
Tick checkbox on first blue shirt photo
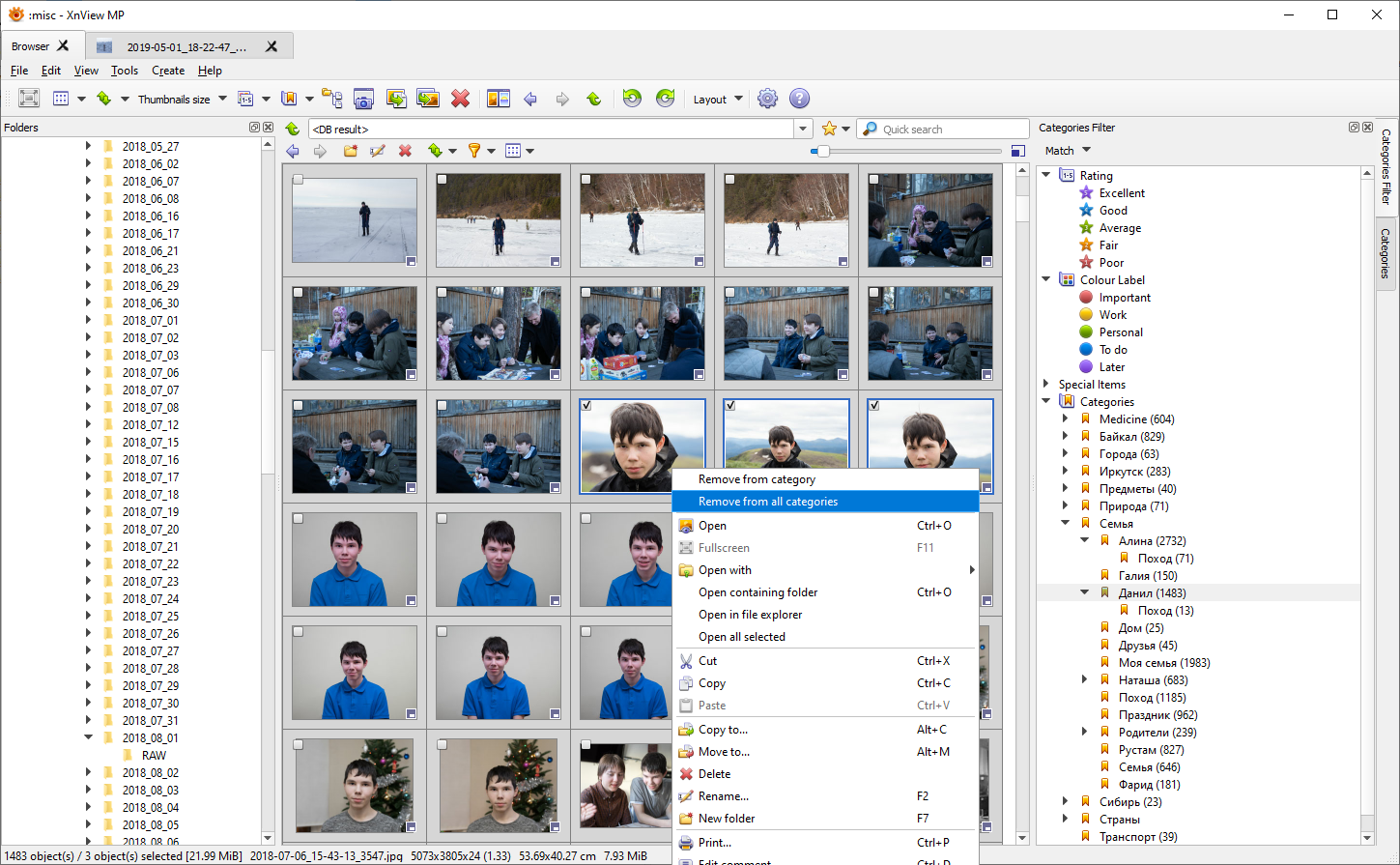point(299,519)
